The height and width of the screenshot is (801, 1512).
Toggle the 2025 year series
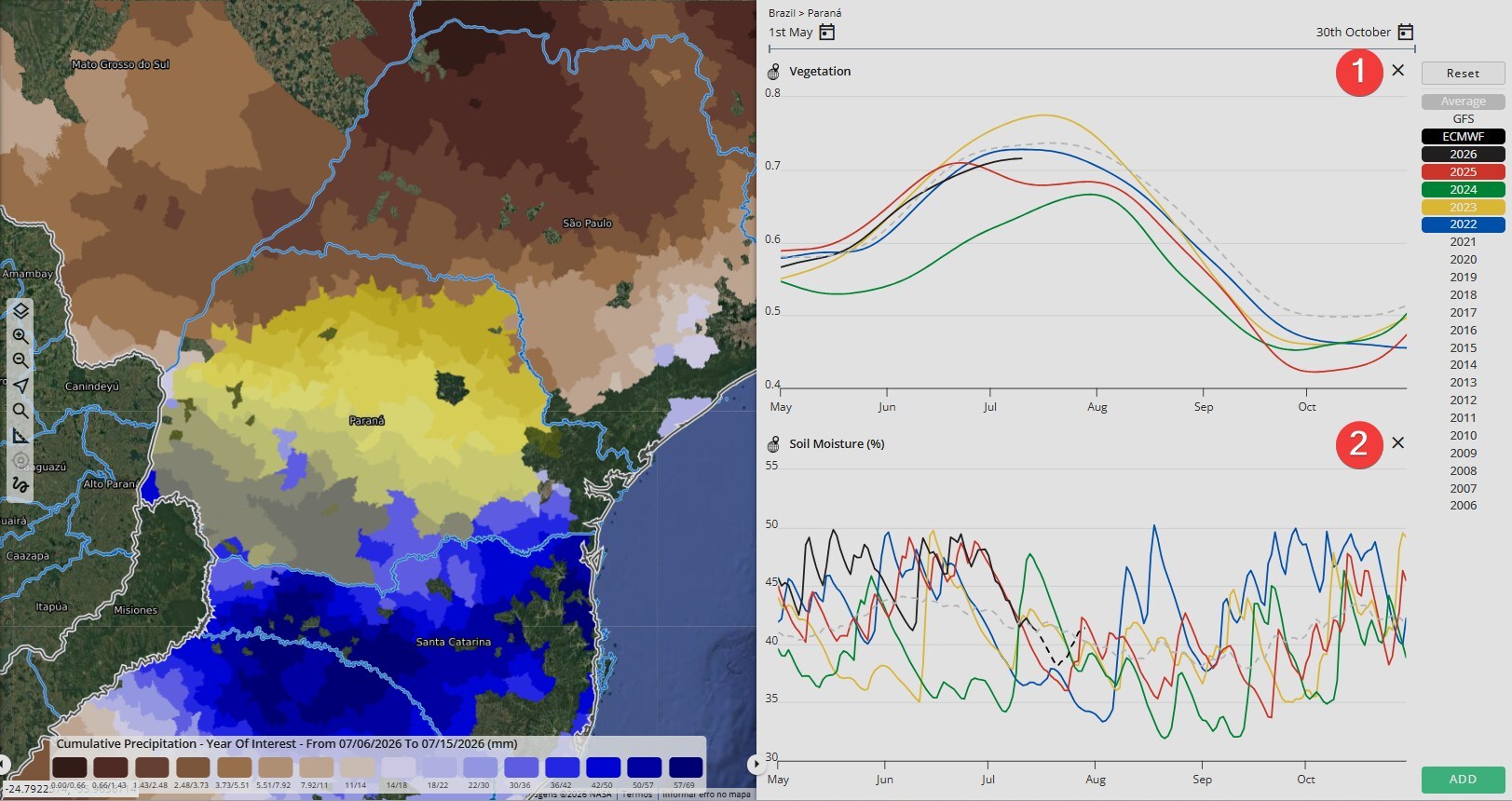[1463, 171]
